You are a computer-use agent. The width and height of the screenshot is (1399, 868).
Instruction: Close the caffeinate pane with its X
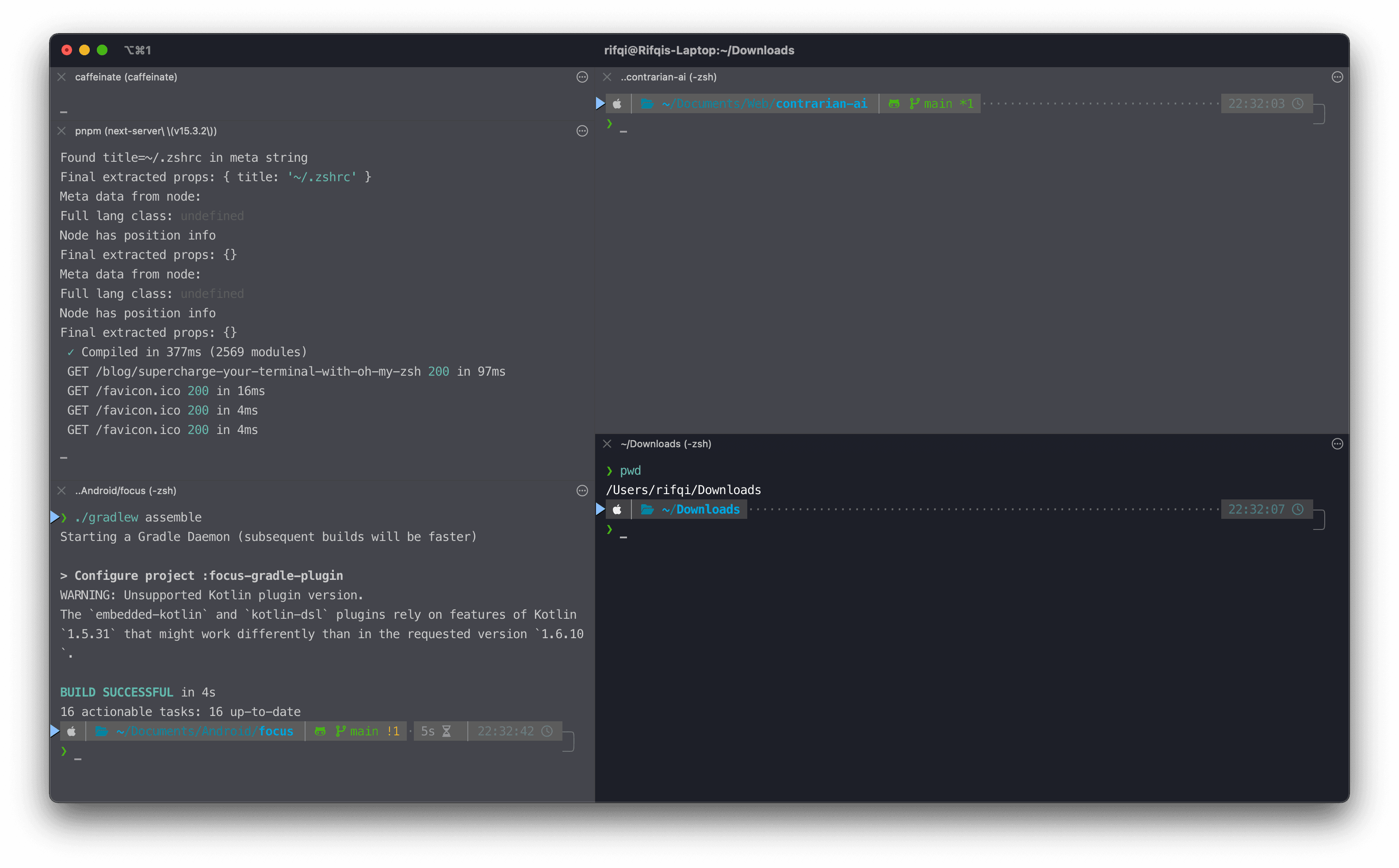coord(61,76)
